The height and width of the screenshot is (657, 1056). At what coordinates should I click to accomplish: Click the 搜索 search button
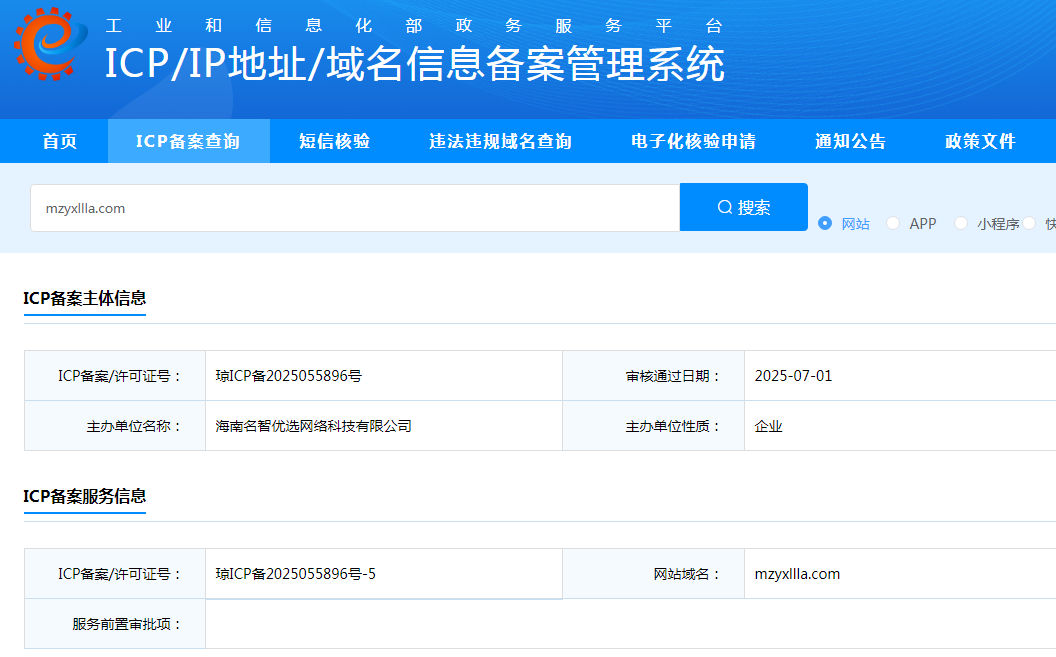point(744,207)
